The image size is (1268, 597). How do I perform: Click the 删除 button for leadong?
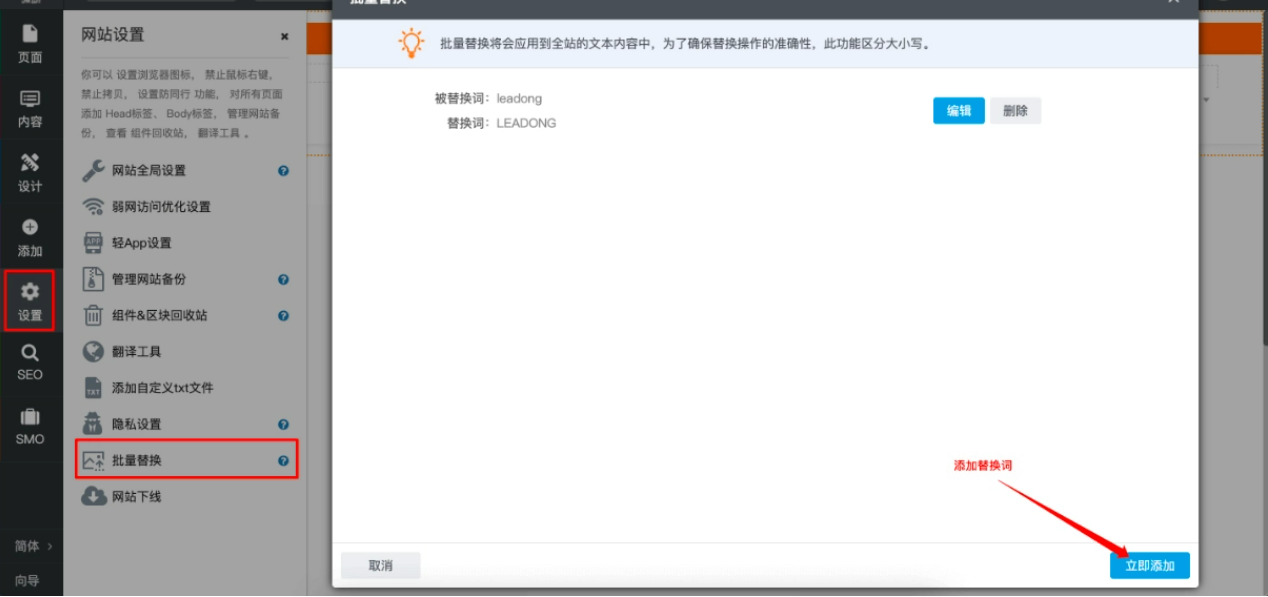click(x=1015, y=111)
